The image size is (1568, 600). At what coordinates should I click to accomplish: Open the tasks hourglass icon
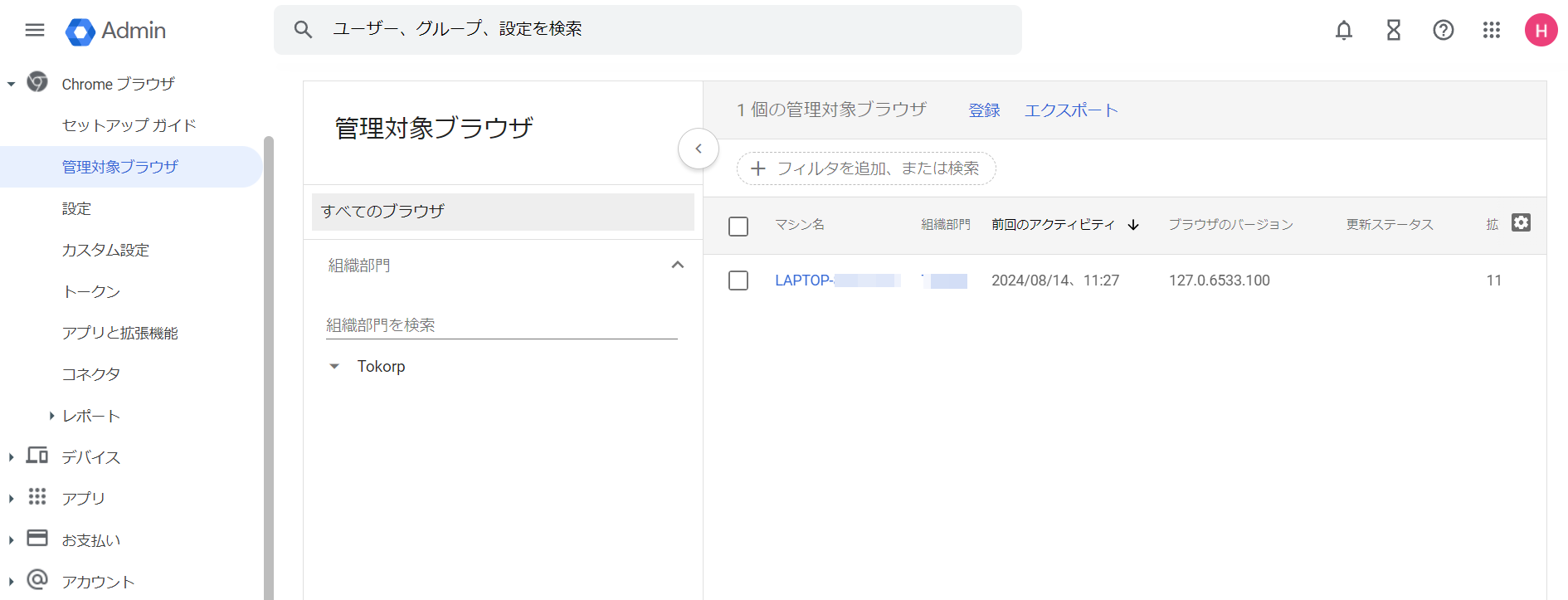1393,31
